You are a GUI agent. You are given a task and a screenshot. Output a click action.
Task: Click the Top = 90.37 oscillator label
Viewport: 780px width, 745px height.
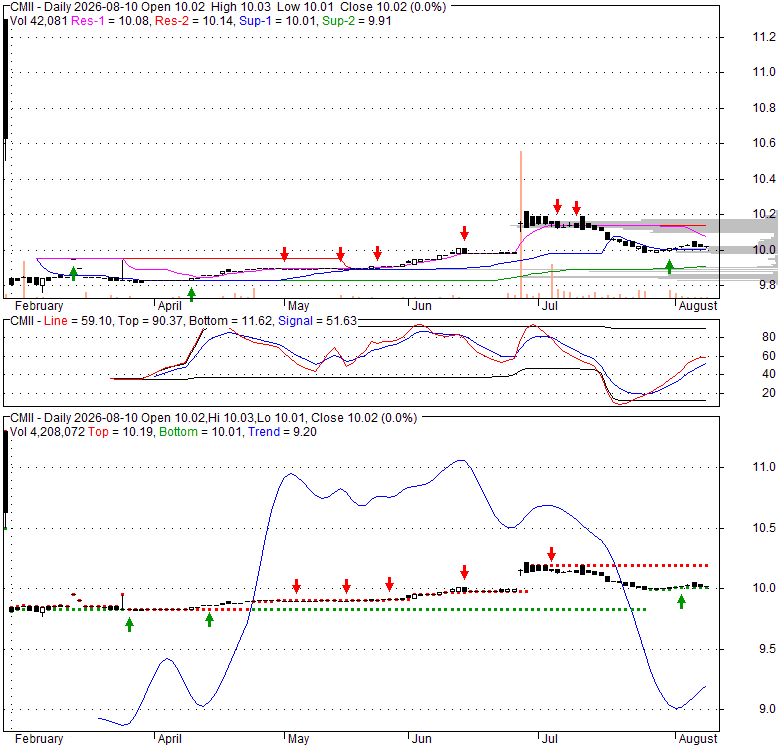click(x=150, y=321)
